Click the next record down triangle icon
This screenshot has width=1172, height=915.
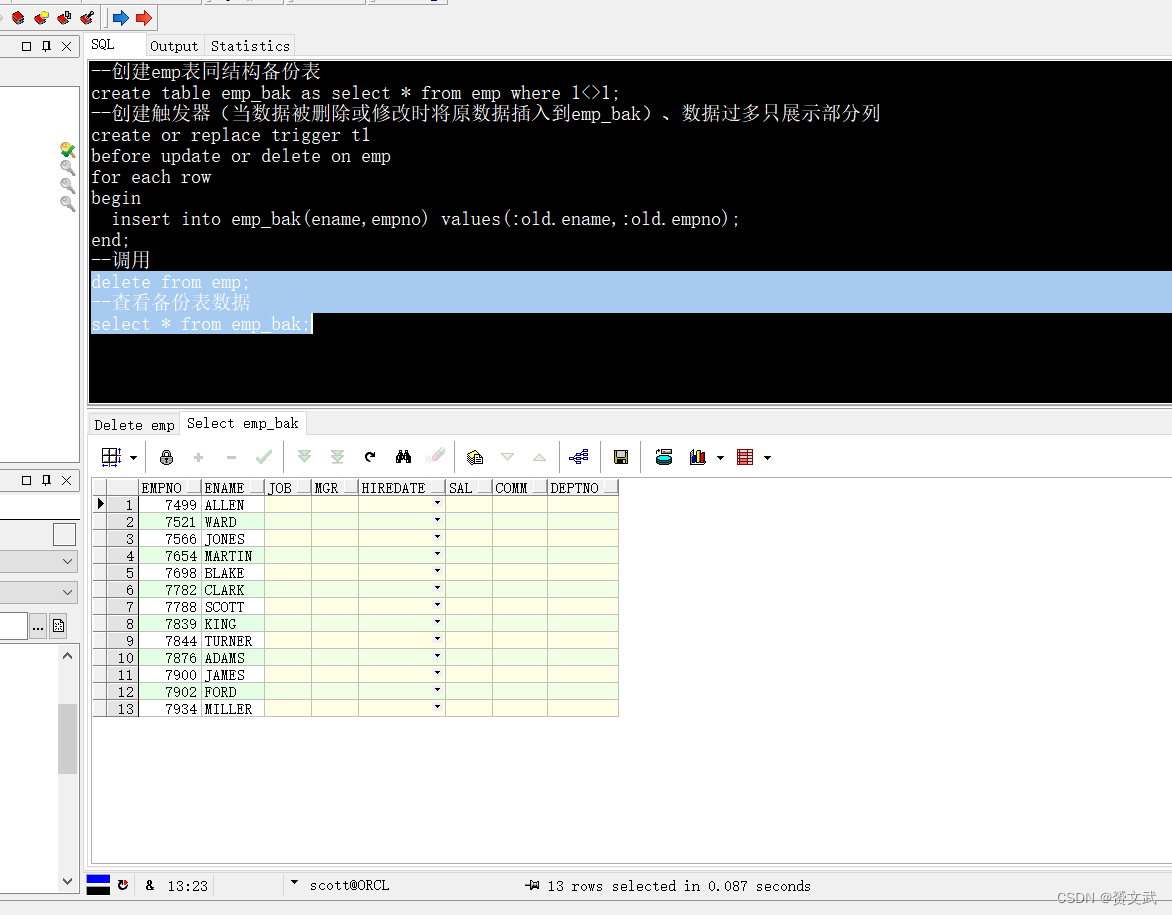[508, 457]
